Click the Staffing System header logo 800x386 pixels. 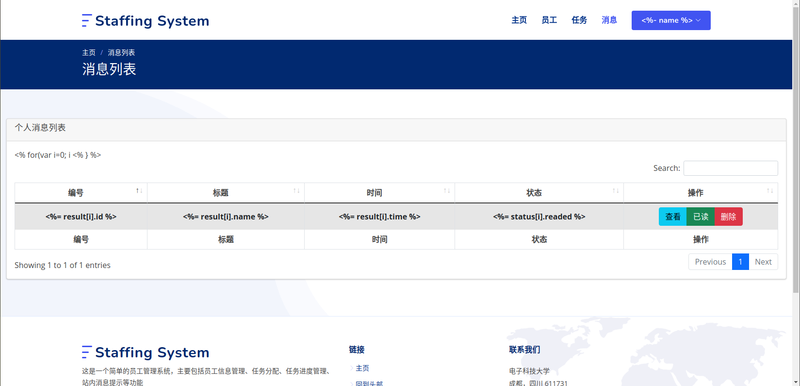click(x=145, y=21)
